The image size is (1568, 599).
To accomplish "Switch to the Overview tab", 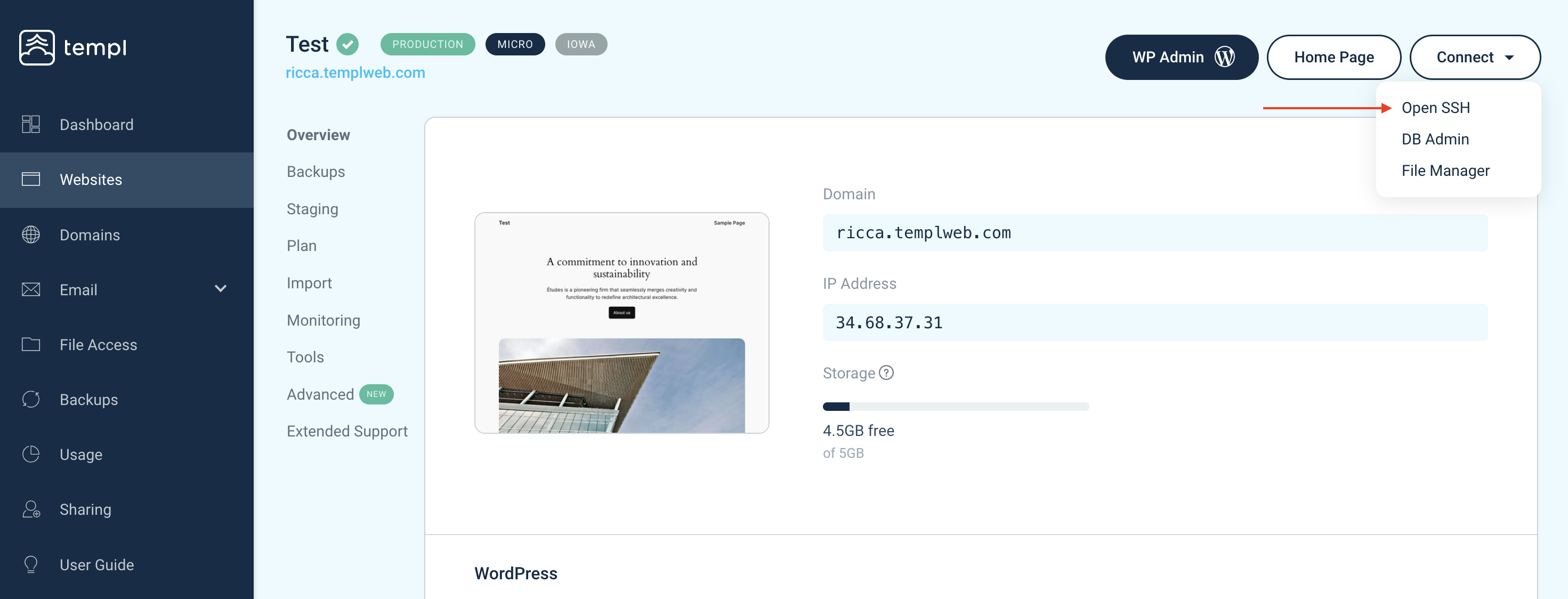I will click(x=318, y=135).
